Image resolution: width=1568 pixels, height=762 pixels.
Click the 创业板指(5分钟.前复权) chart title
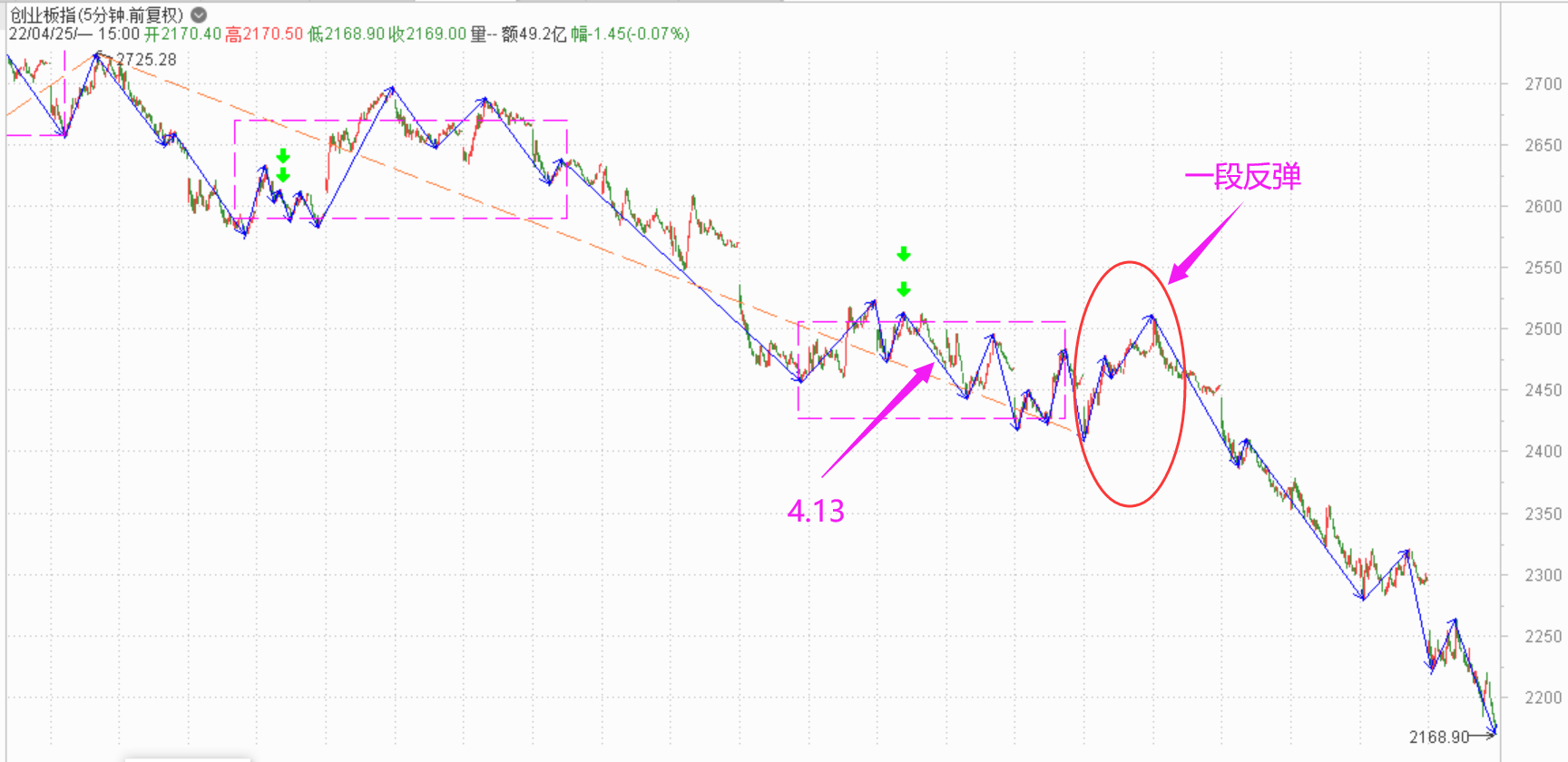(x=96, y=15)
